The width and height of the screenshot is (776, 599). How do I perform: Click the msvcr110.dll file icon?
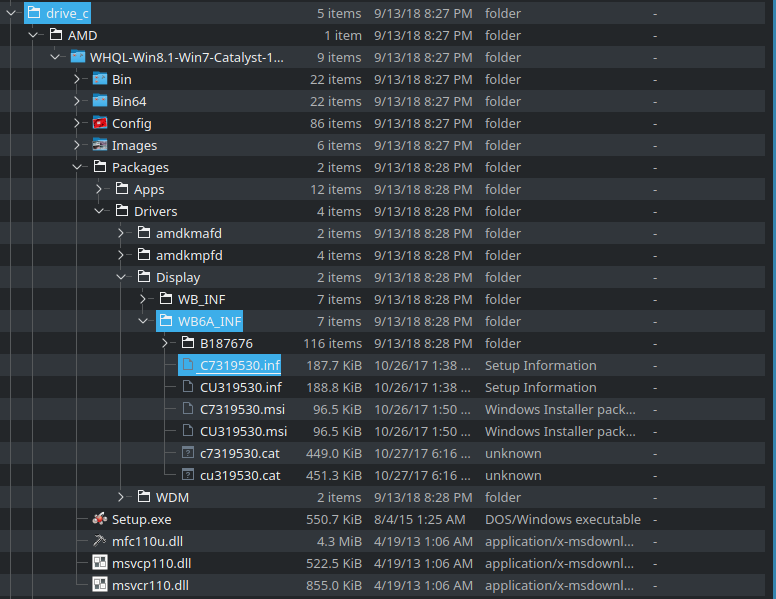click(x=100, y=585)
